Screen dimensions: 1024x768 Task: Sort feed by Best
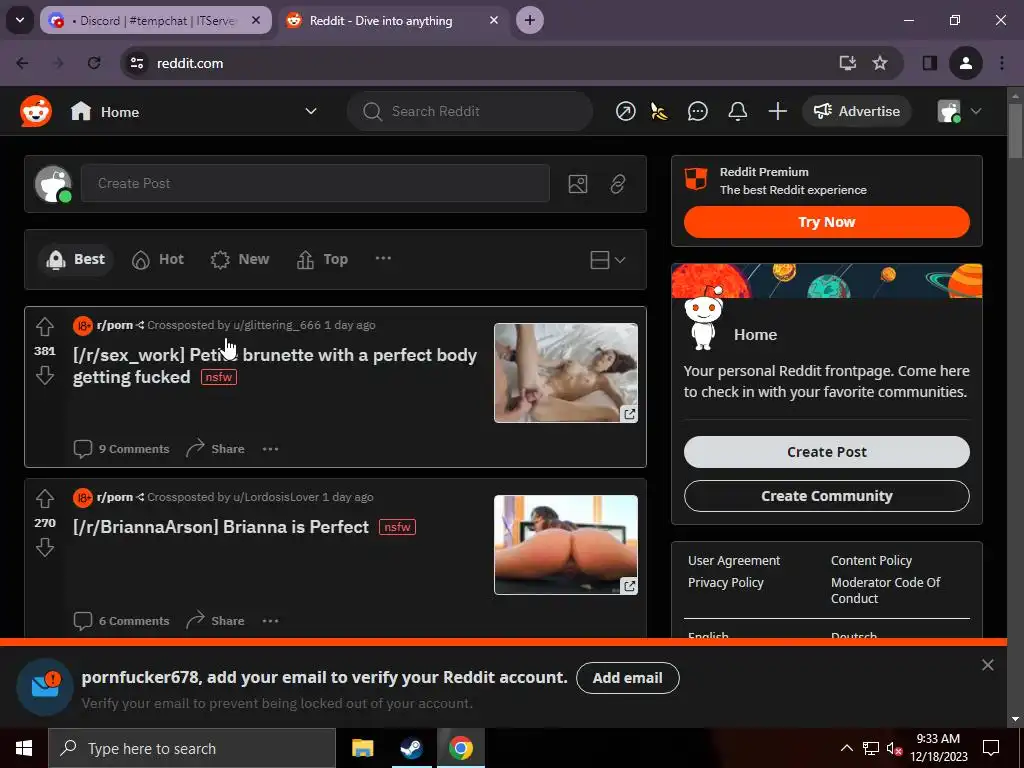click(76, 259)
